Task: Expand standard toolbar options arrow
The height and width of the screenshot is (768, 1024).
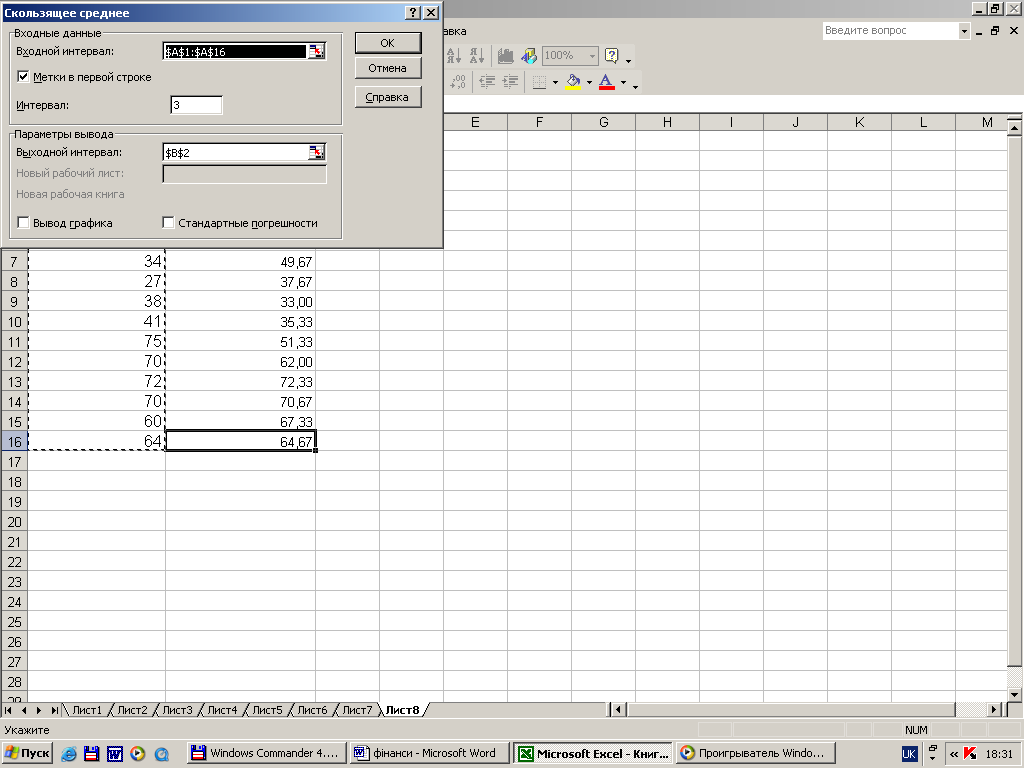Action: coord(628,60)
